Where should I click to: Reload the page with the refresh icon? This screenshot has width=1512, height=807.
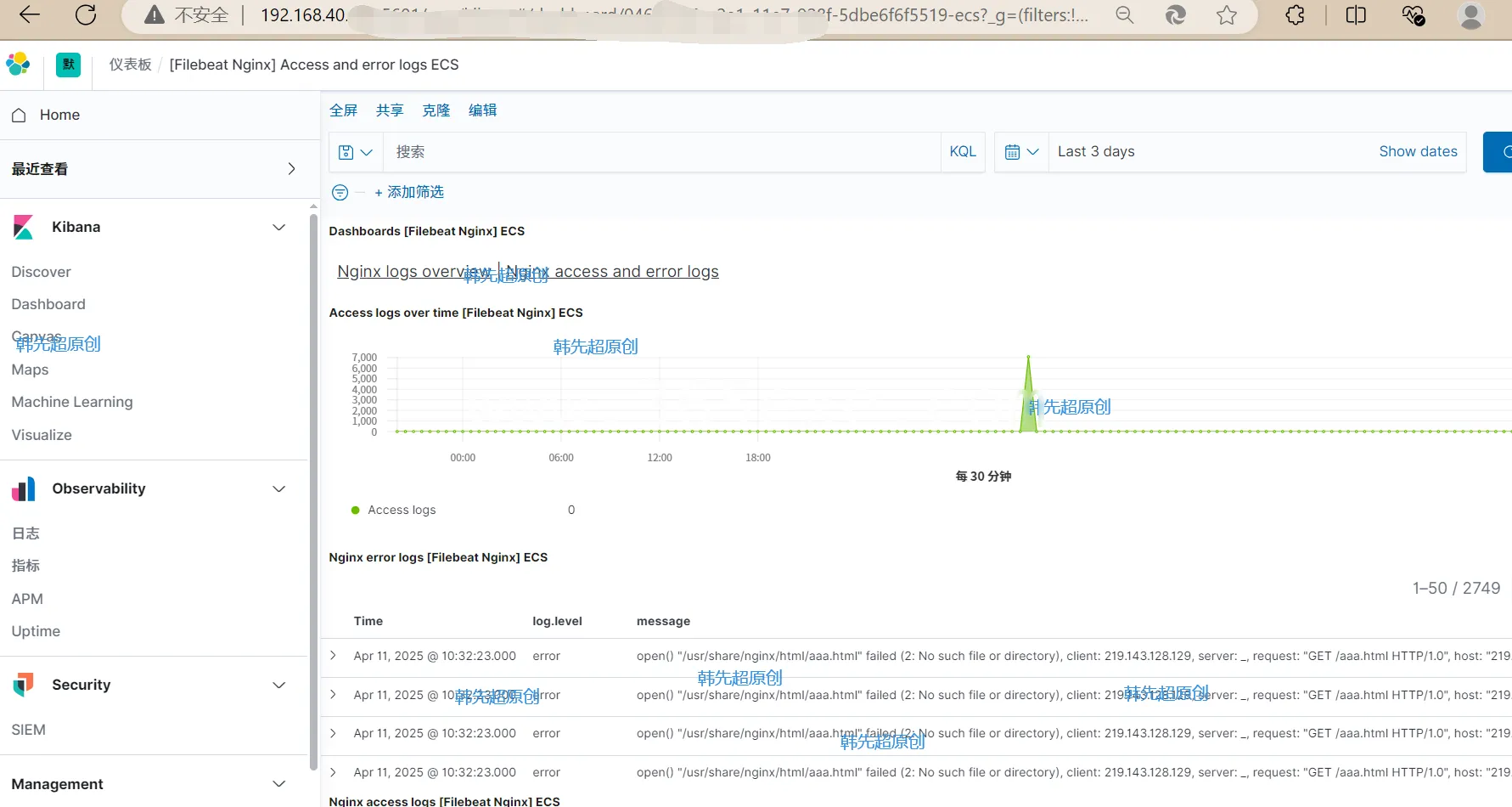(x=86, y=14)
